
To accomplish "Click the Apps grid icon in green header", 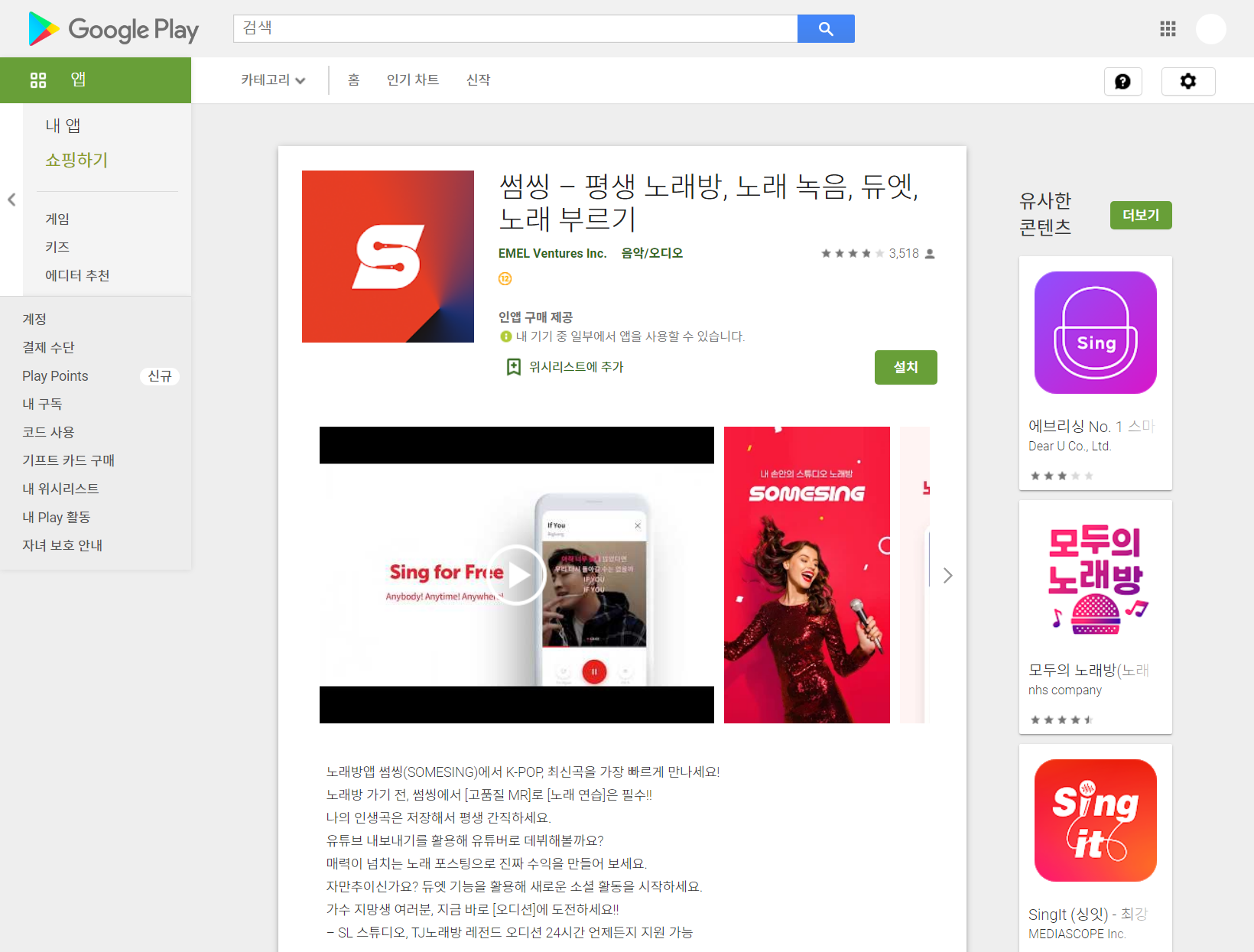I will coord(38,80).
